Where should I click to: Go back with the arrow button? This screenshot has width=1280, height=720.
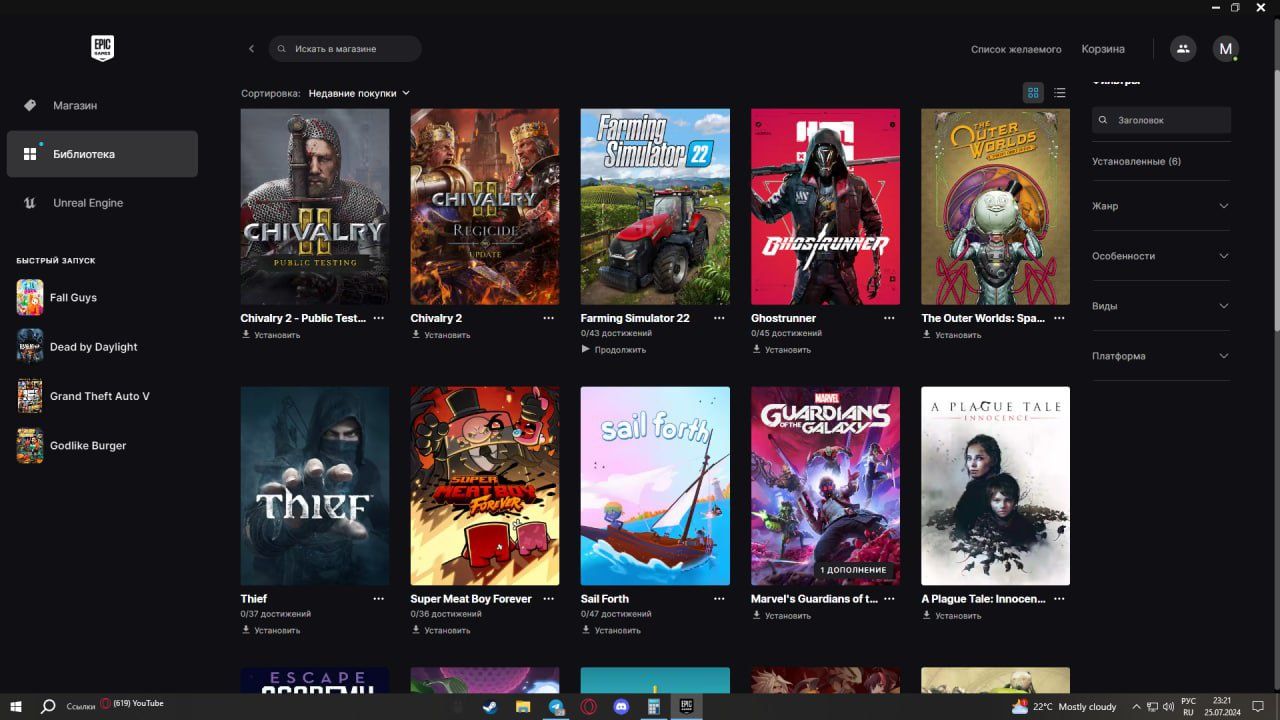coord(251,48)
